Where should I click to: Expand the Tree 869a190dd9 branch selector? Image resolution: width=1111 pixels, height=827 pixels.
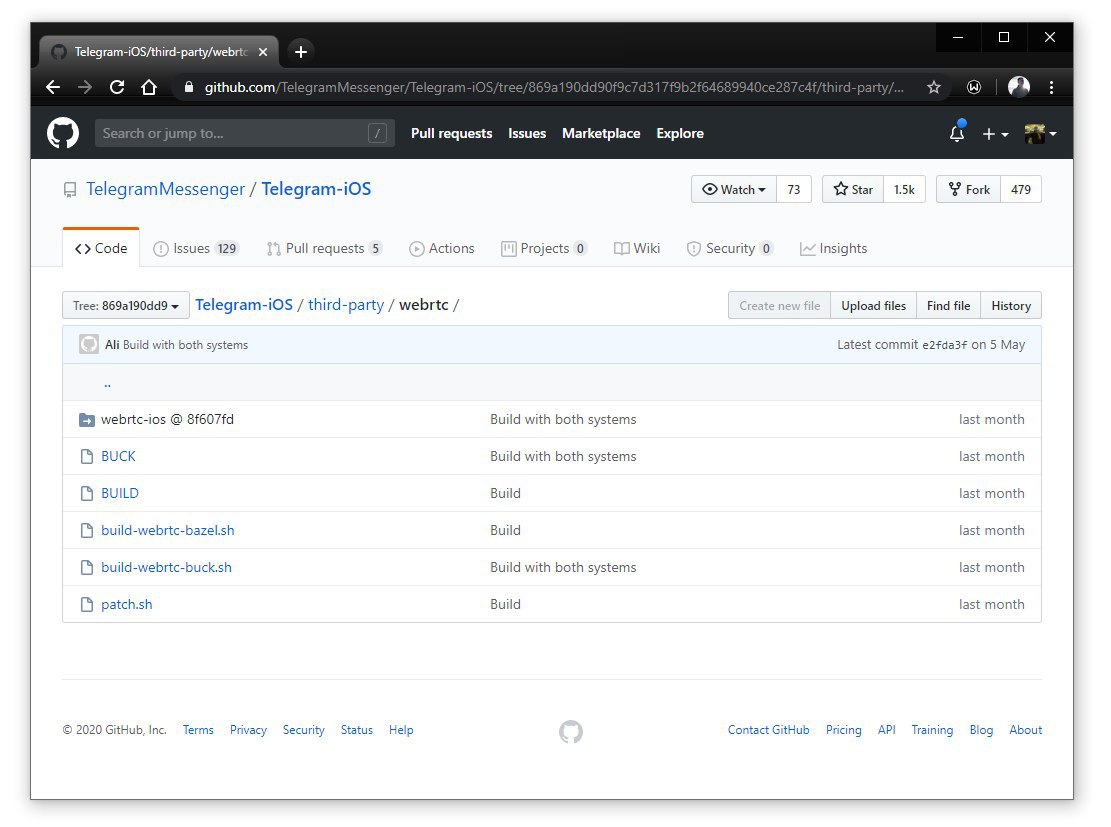tap(126, 306)
